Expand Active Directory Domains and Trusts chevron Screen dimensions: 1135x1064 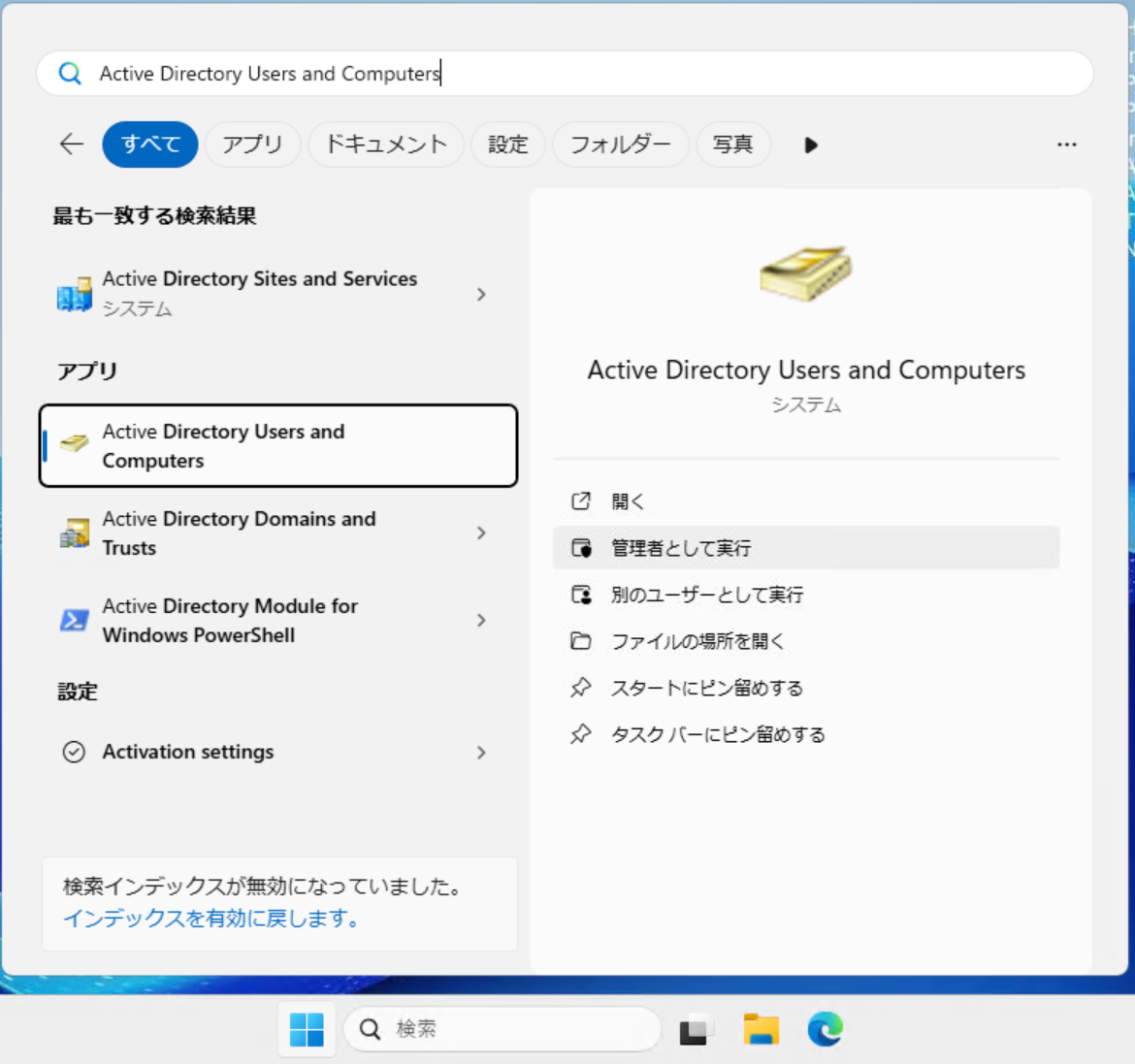pyautogui.click(x=481, y=533)
